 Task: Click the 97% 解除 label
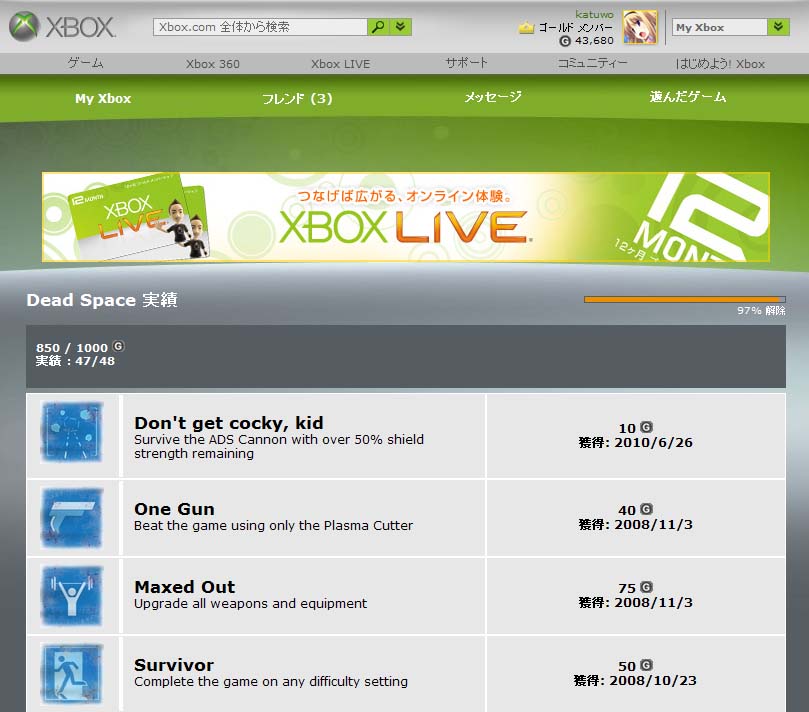pos(761,311)
